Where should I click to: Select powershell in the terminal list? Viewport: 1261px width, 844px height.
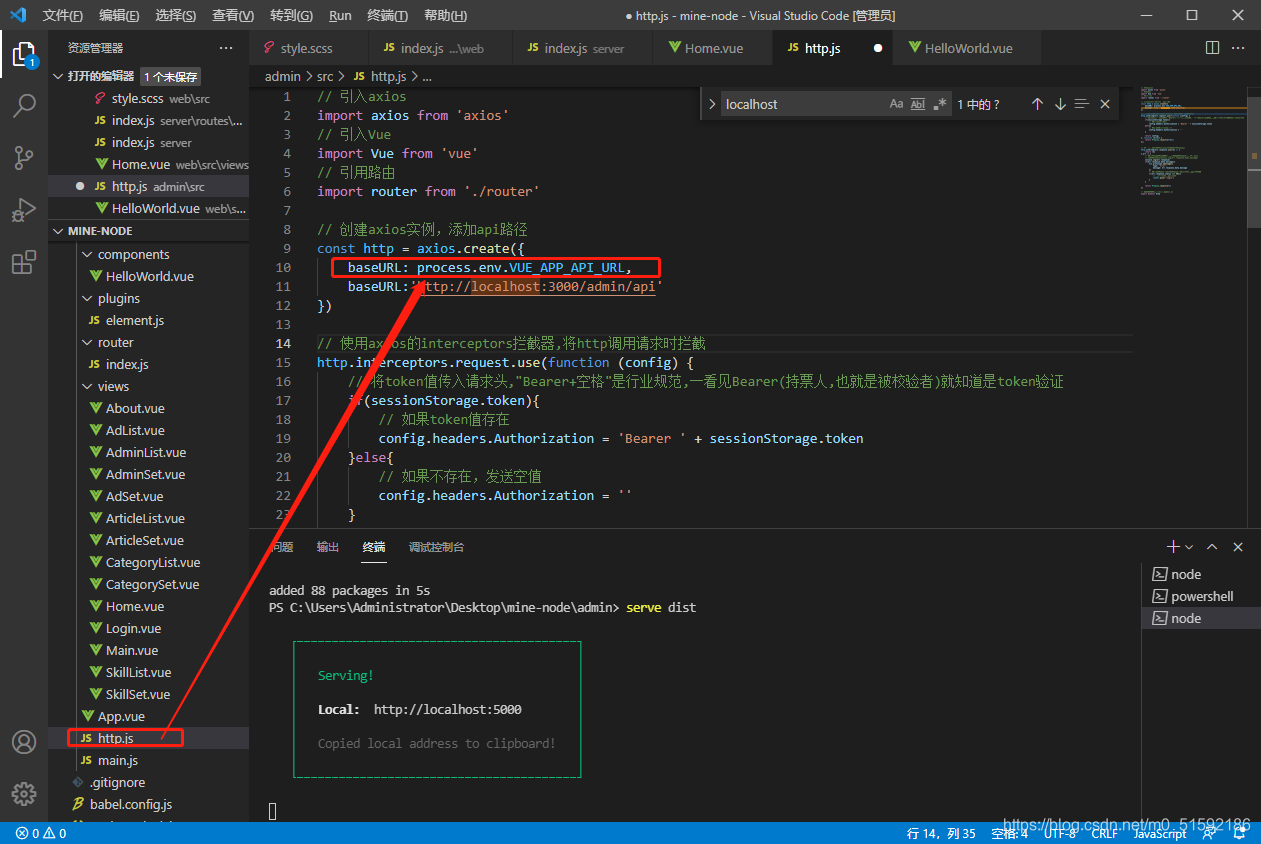[1201, 596]
